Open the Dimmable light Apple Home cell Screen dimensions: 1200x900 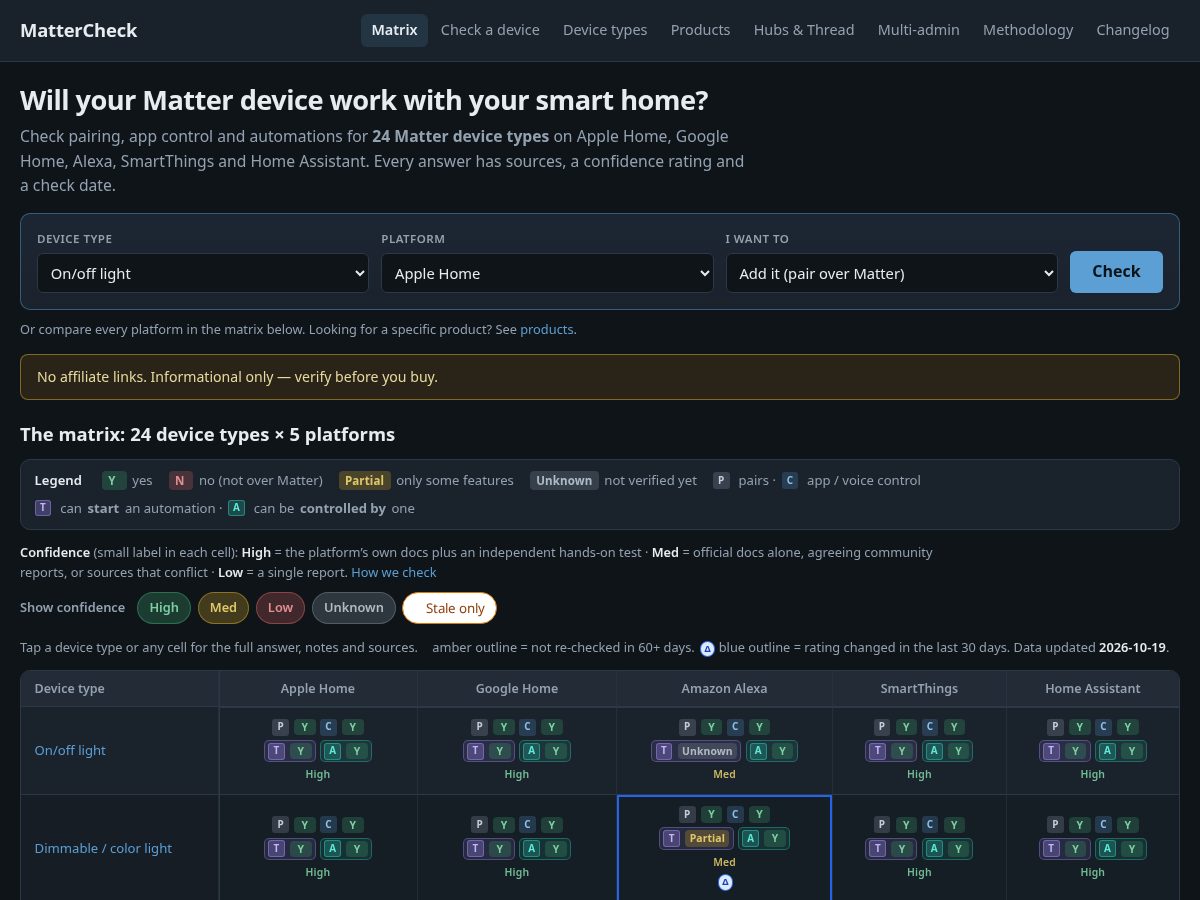318,848
